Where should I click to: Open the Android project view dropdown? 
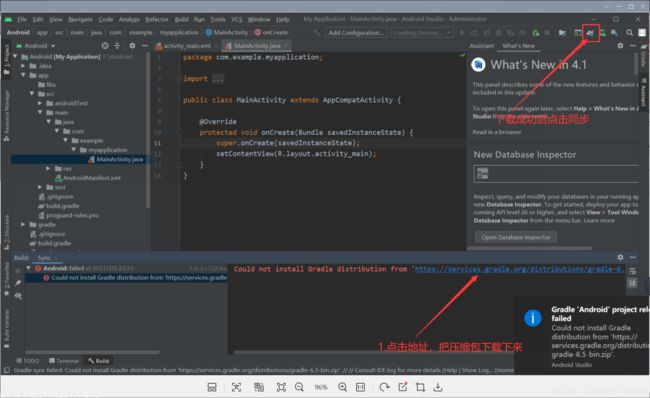[x=36, y=46]
